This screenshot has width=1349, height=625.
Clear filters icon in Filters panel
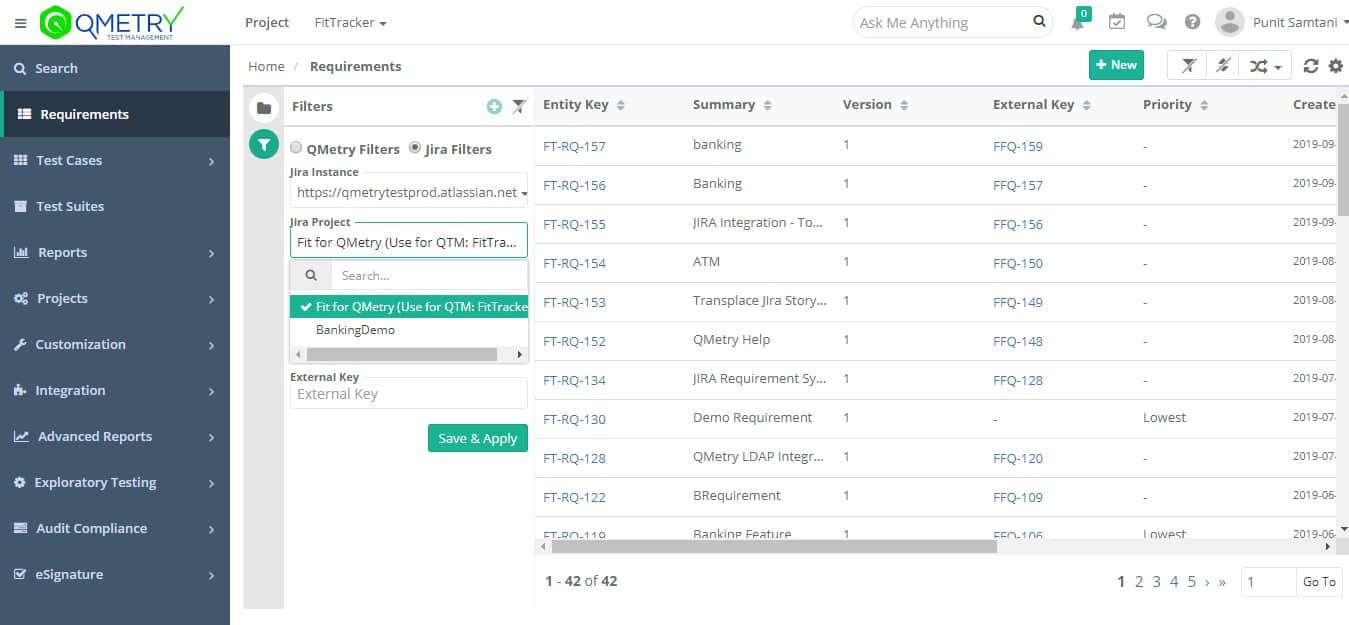pos(519,106)
